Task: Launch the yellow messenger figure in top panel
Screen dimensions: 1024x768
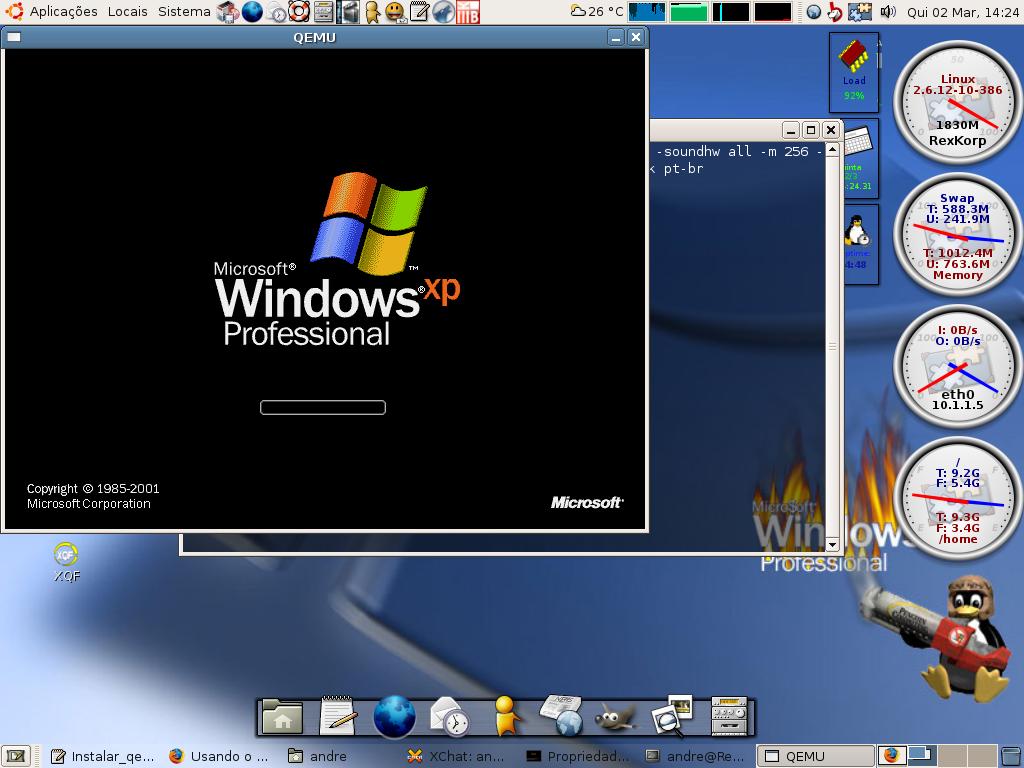Action: click(x=372, y=11)
